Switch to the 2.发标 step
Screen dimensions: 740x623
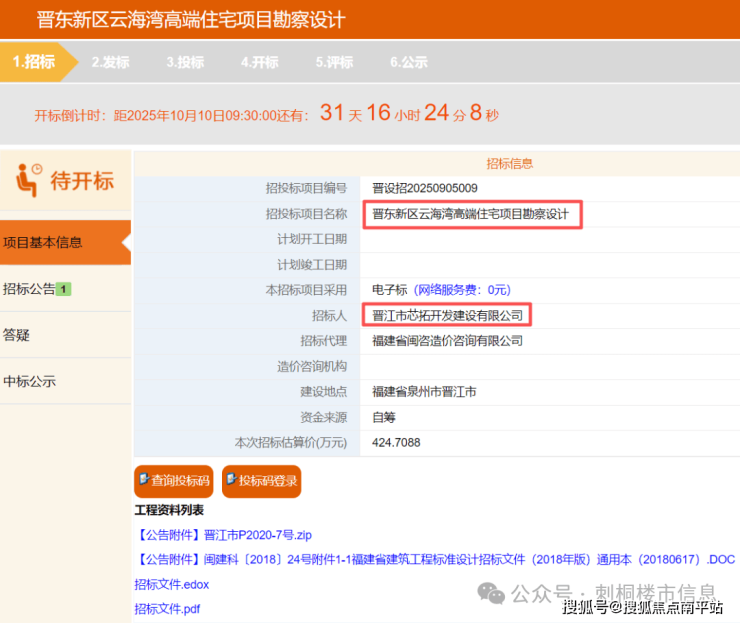(x=110, y=62)
